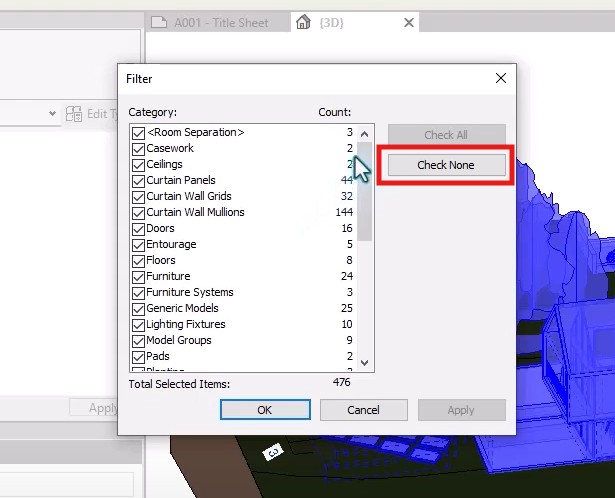Uncheck the Furniture Systems checkbox

point(138,292)
